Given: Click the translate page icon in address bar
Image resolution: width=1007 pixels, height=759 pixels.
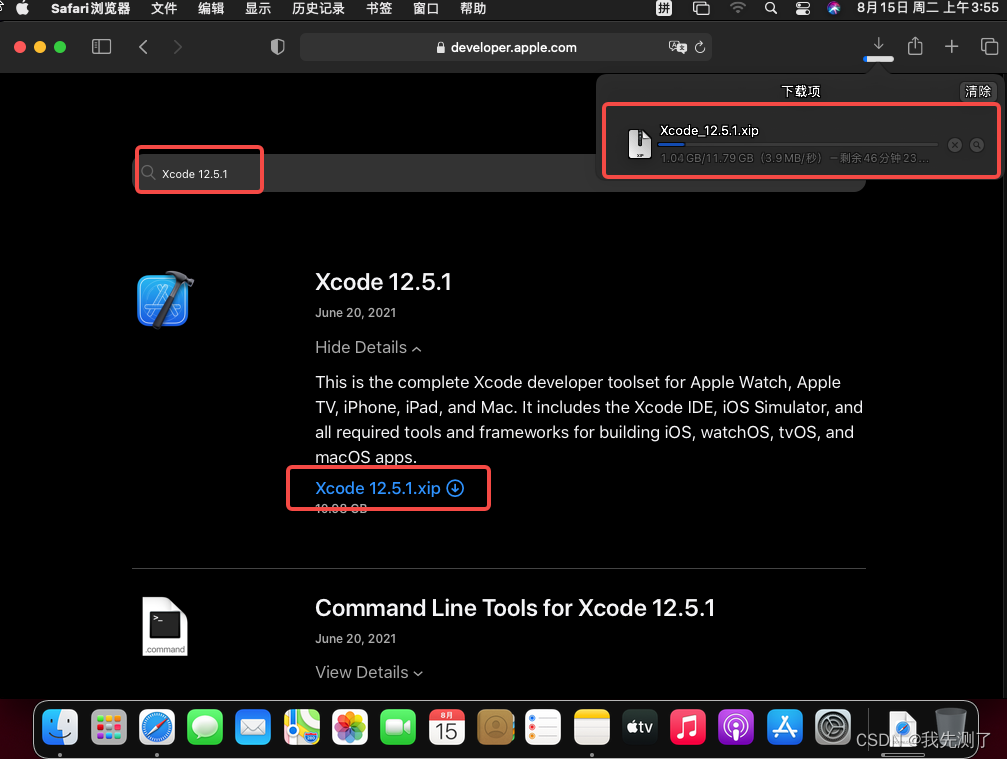Looking at the screenshot, I should pyautogui.click(x=678, y=47).
